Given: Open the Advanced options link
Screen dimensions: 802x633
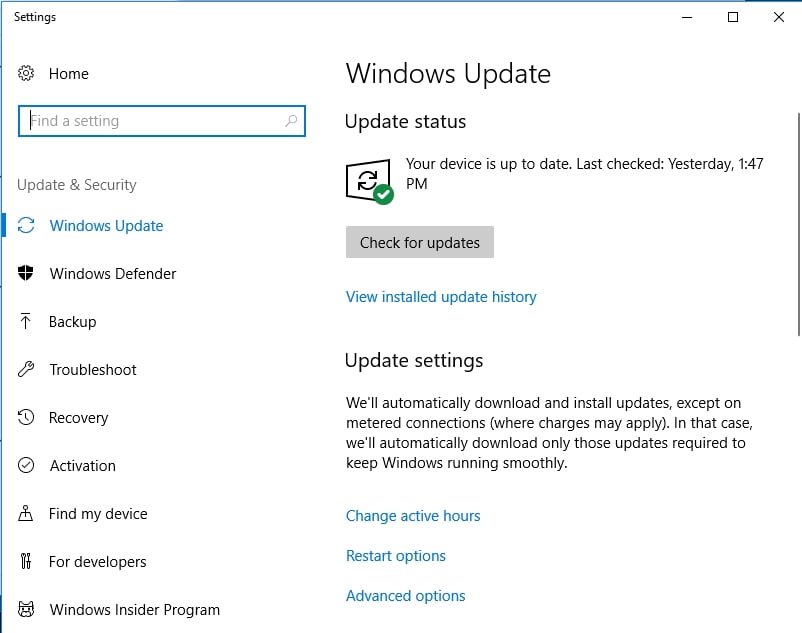Looking at the screenshot, I should click(x=405, y=595).
